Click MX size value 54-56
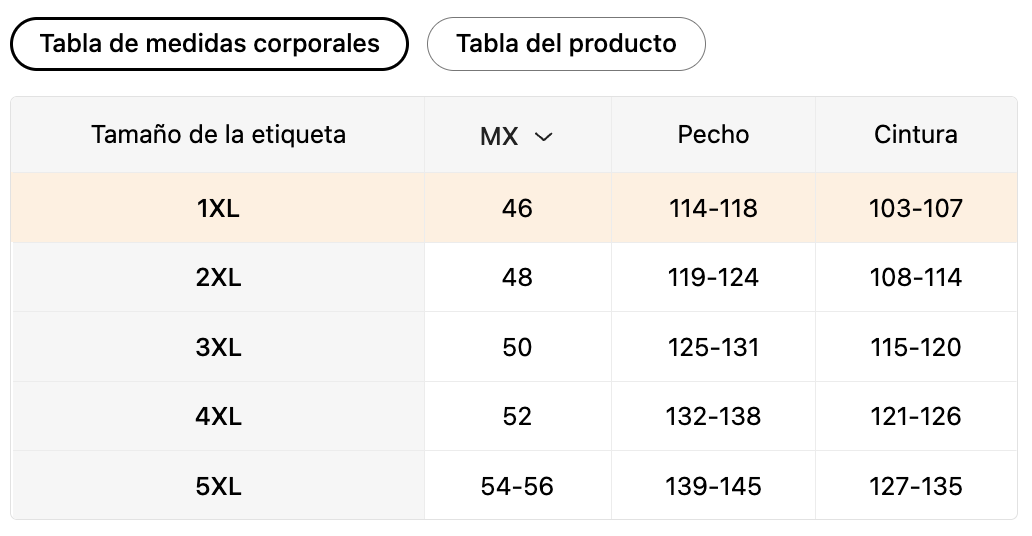Viewport: 1032px width, 536px height. pos(517,486)
